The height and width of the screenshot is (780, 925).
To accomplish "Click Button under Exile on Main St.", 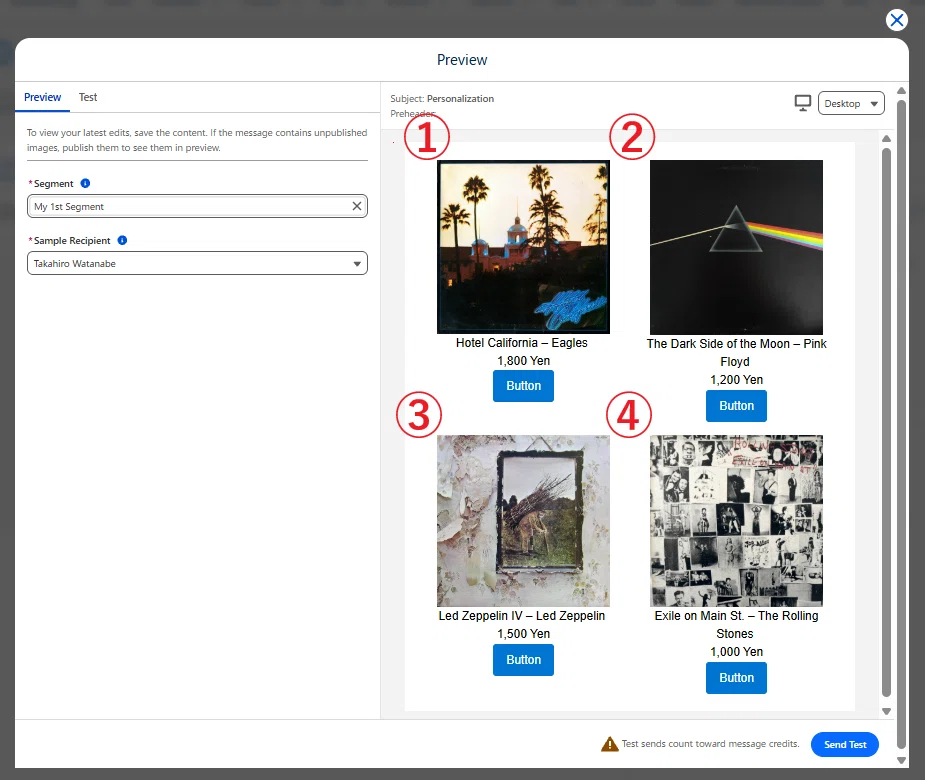I will tap(736, 678).
